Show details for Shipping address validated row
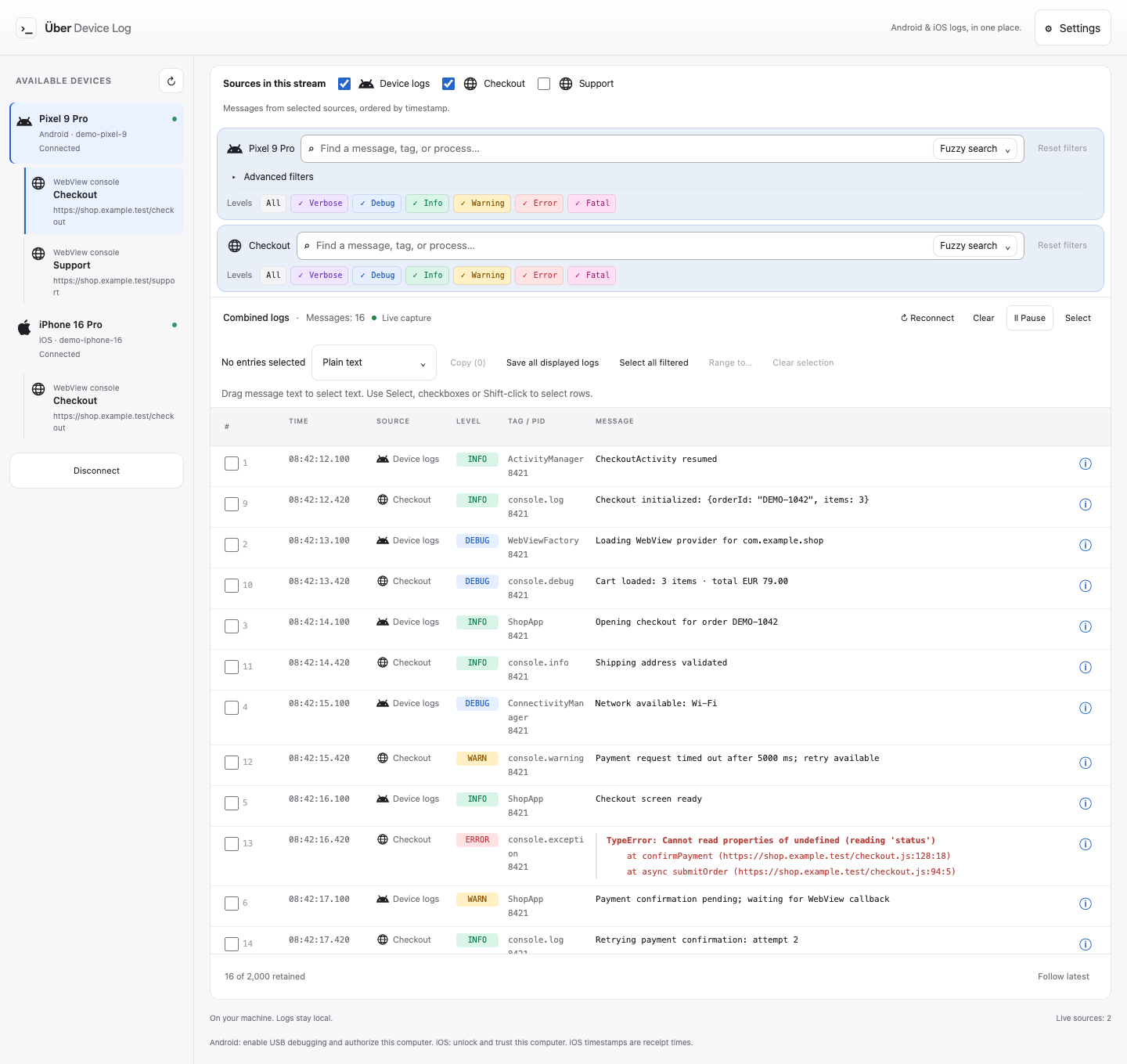Viewport: 1127px width, 1064px height. pyautogui.click(x=1086, y=667)
